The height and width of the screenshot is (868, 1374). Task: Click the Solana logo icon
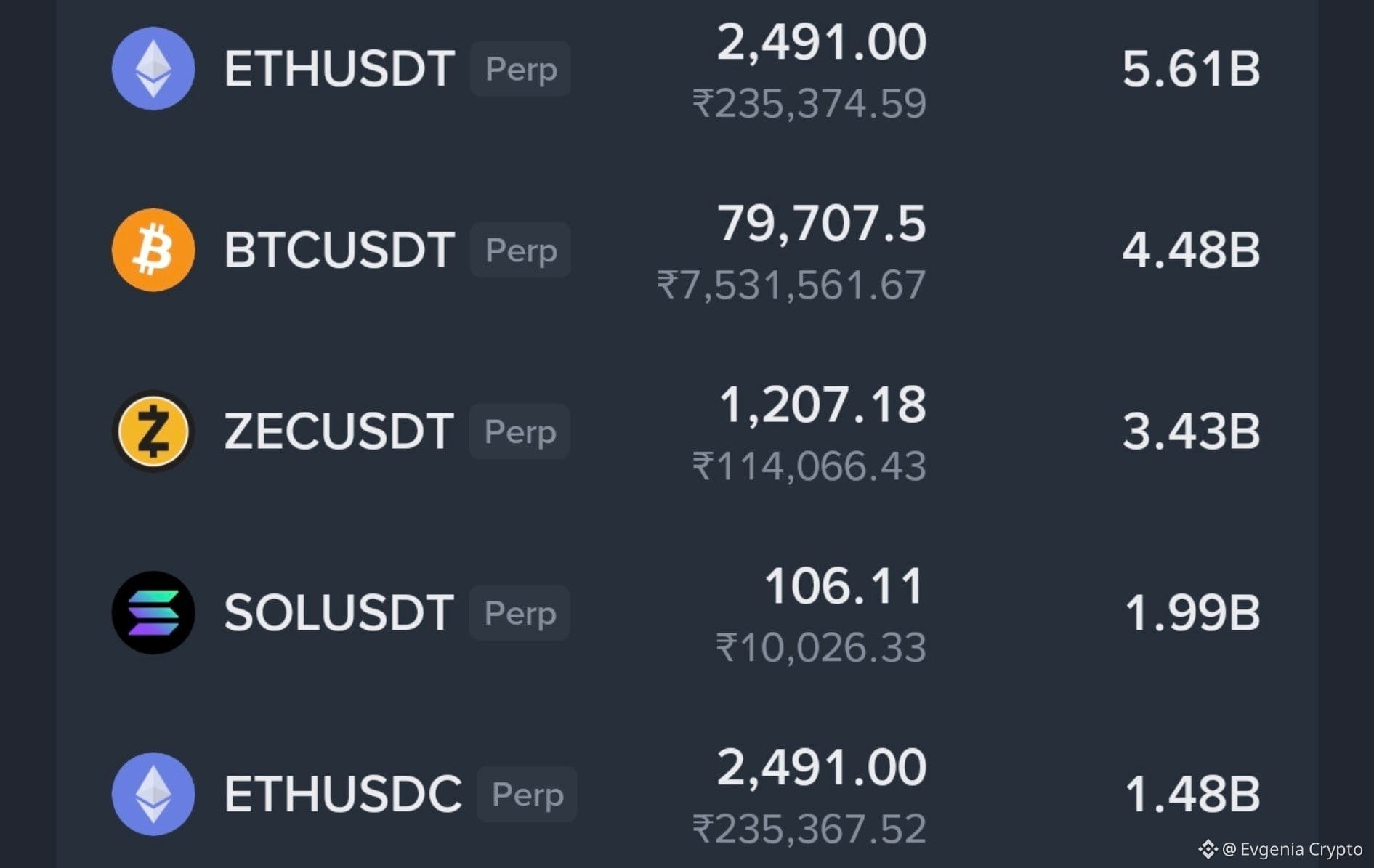coord(153,612)
